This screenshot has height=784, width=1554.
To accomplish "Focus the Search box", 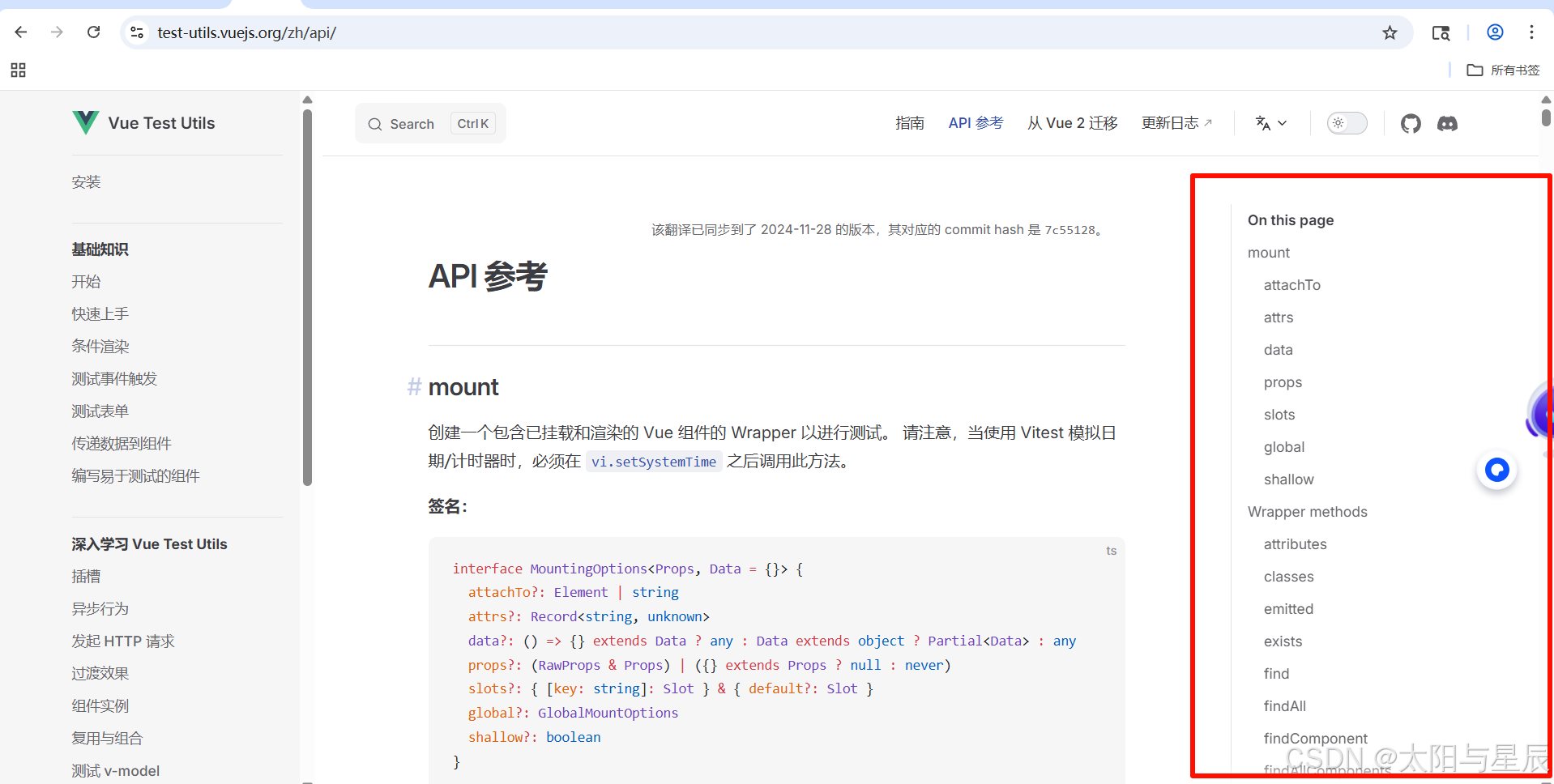I will pos(430,123).
